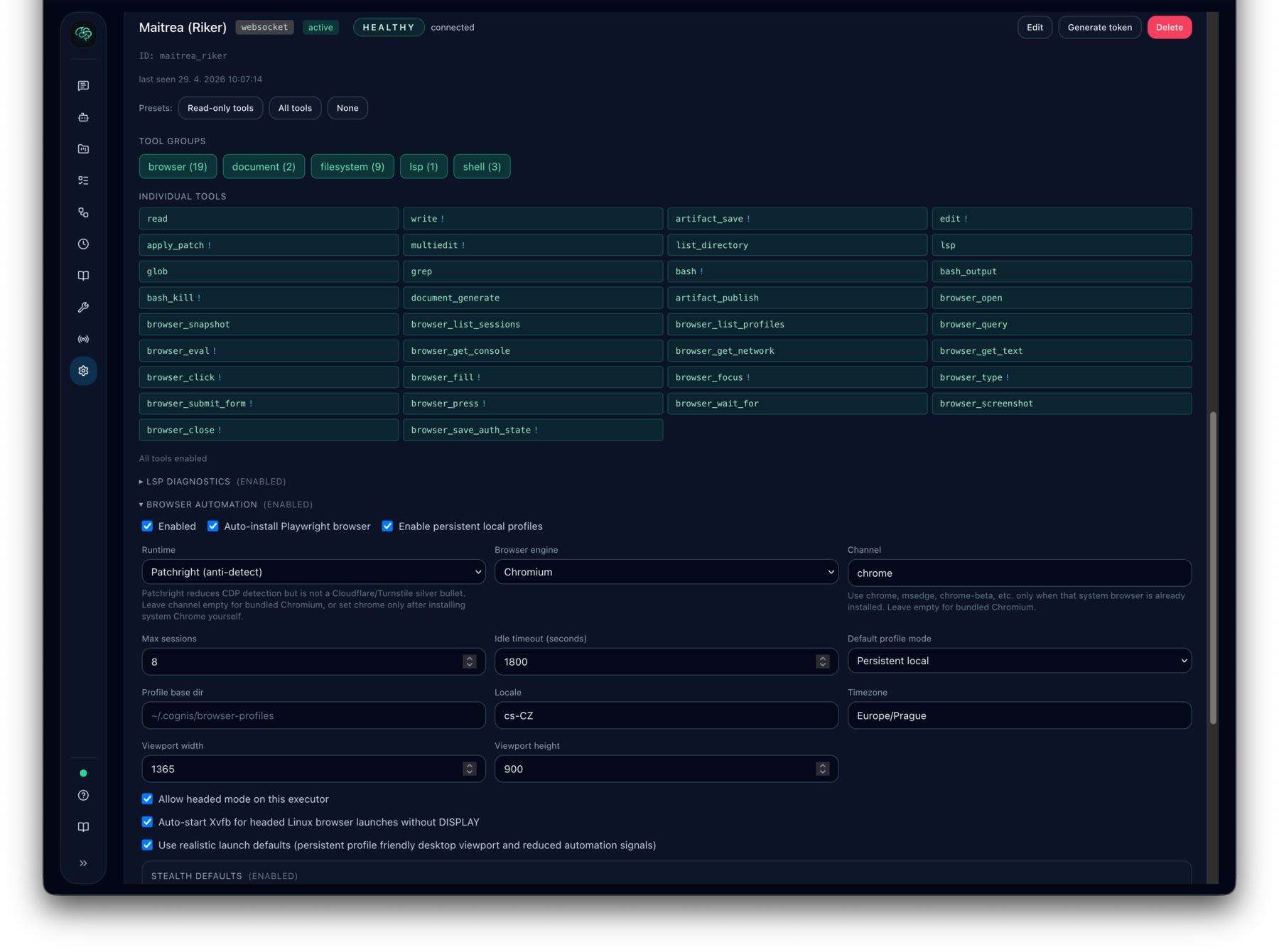Toggle Auto-start Xvfb checkbox
Viewport: 1279px width, 952px height.
click(147, 822)
